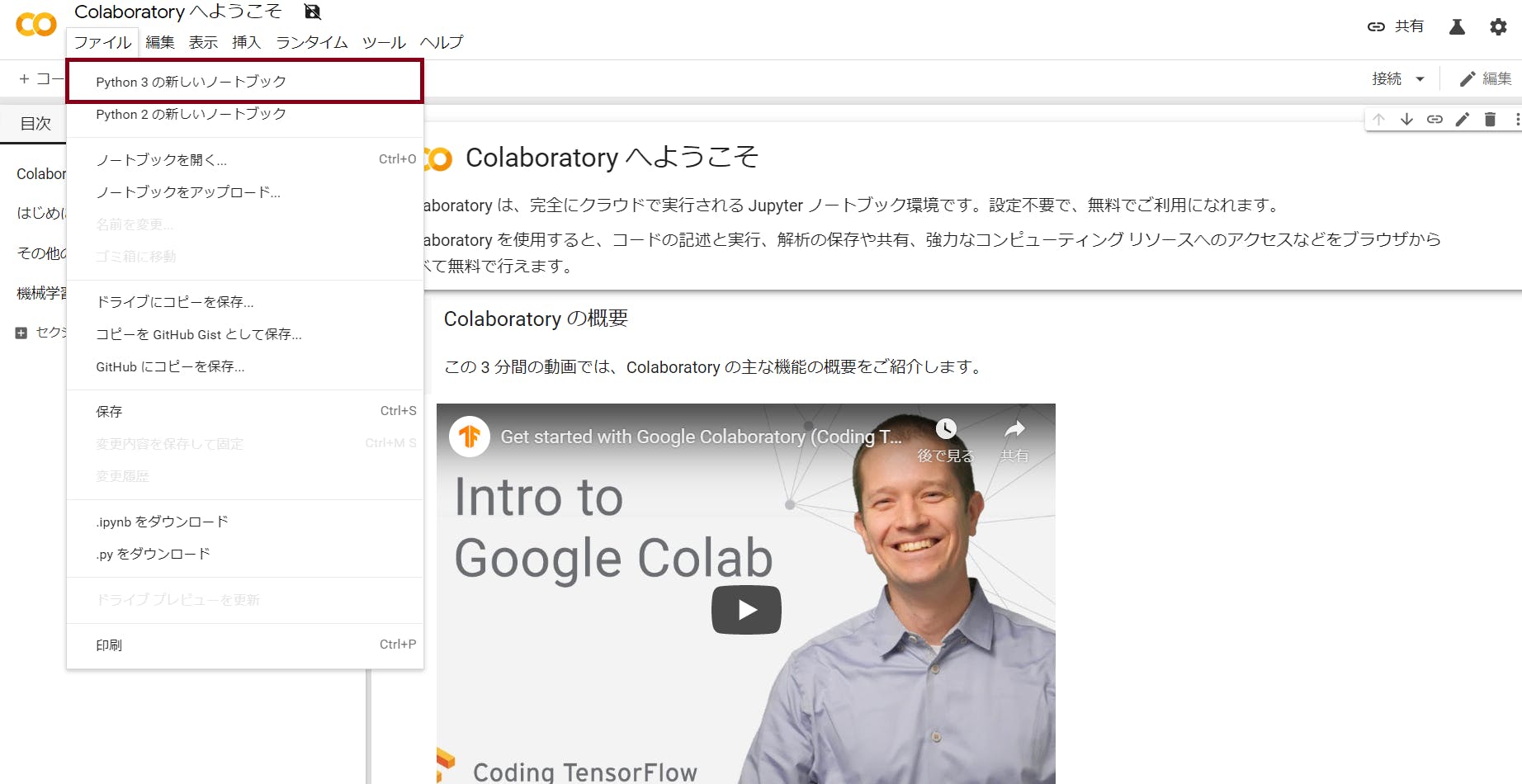Switch to the 目次 sidebar tab
Image resolution: width=1522 pixels, height=784 pixels.
click(x=35, y=123)
